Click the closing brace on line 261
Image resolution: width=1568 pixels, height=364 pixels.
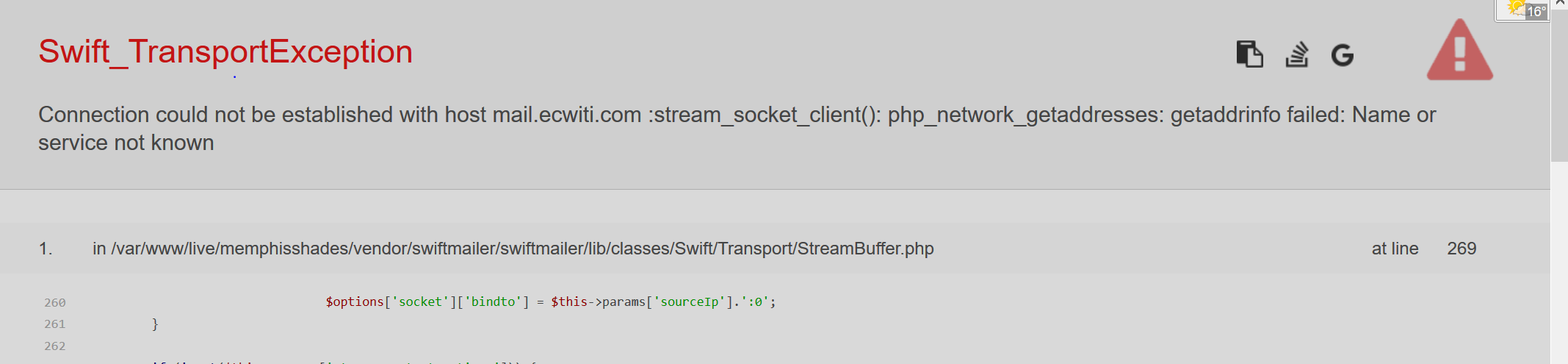pyautogui.click(x=155, y=324)
